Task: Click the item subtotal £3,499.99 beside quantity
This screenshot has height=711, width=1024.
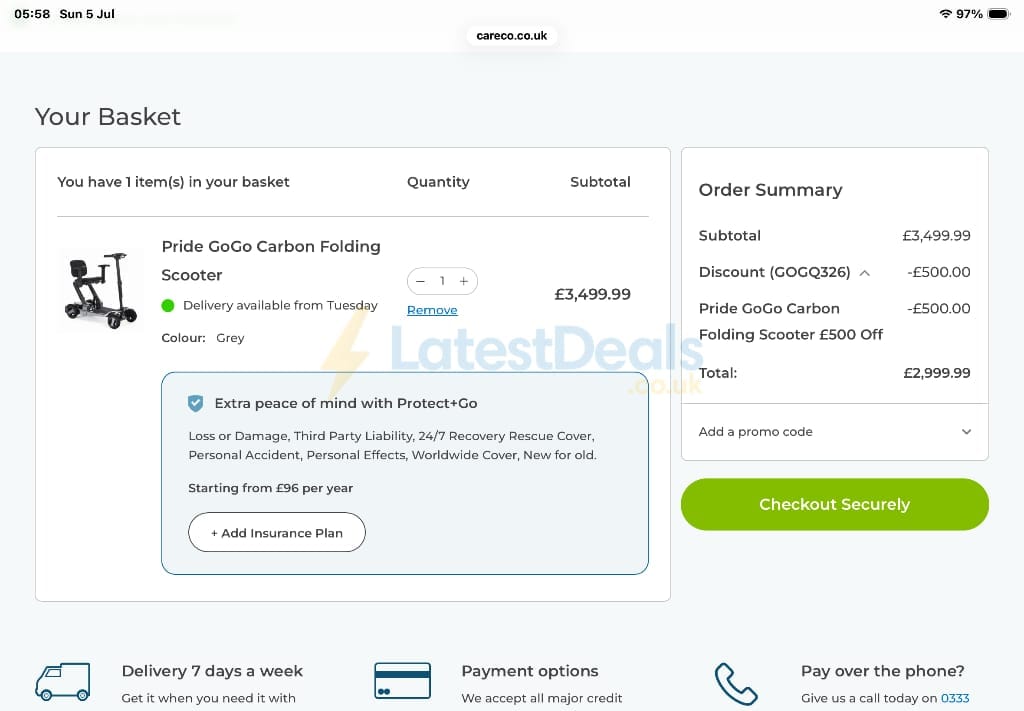Action: (x=592, y=294)
